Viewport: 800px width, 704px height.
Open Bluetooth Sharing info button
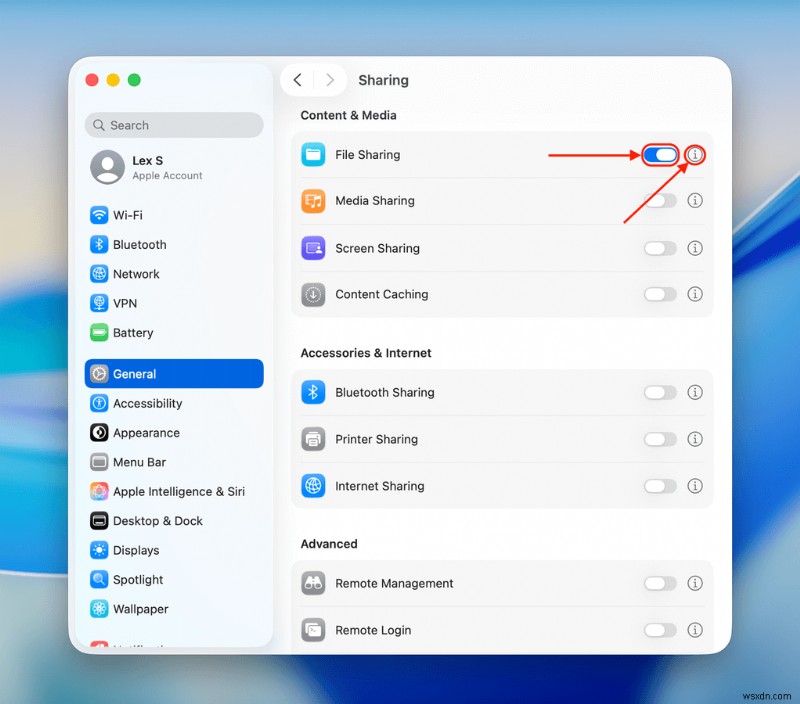pyautogui.click(x=695, y=392)
